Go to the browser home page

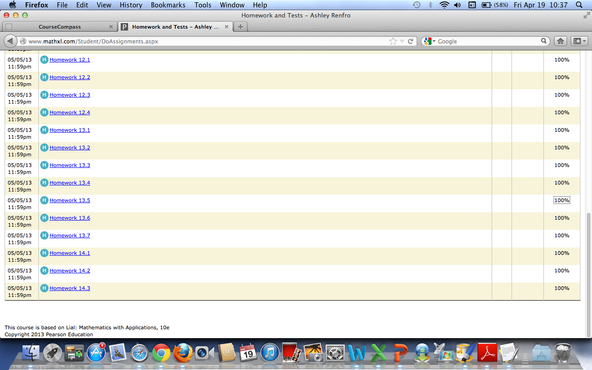tap(560, 41)
